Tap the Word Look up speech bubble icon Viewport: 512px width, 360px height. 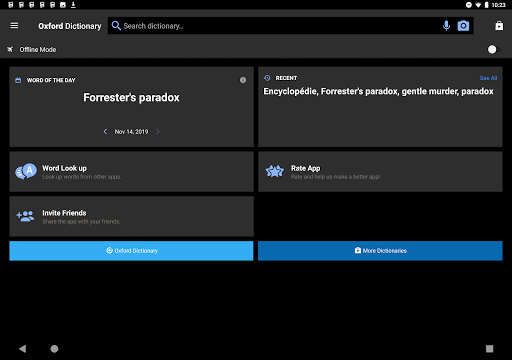coord(26,171)
